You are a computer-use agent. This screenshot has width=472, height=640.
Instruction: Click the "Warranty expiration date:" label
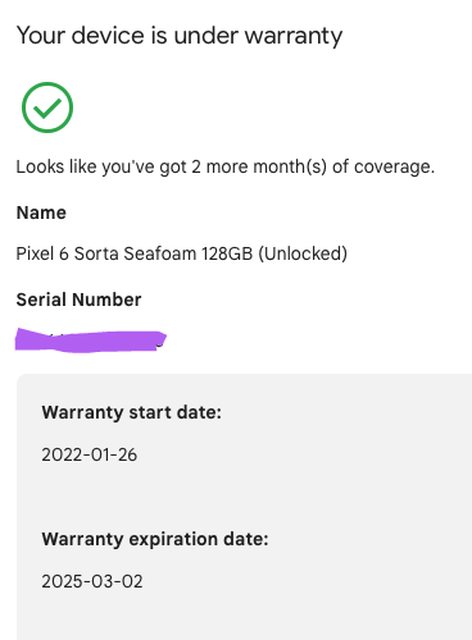(155, 539)
